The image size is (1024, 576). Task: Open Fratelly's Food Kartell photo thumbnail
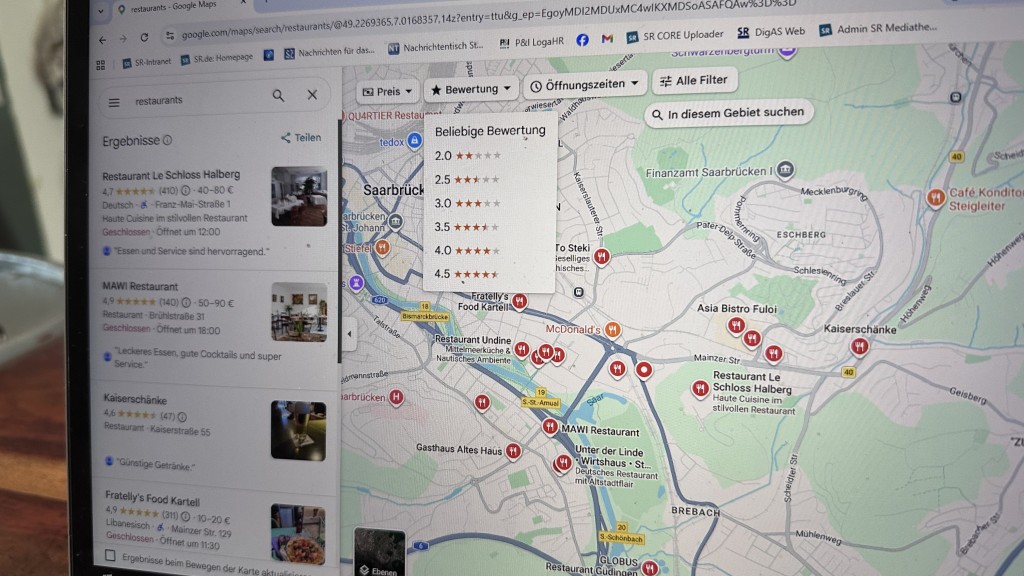[x=298, y=533]
